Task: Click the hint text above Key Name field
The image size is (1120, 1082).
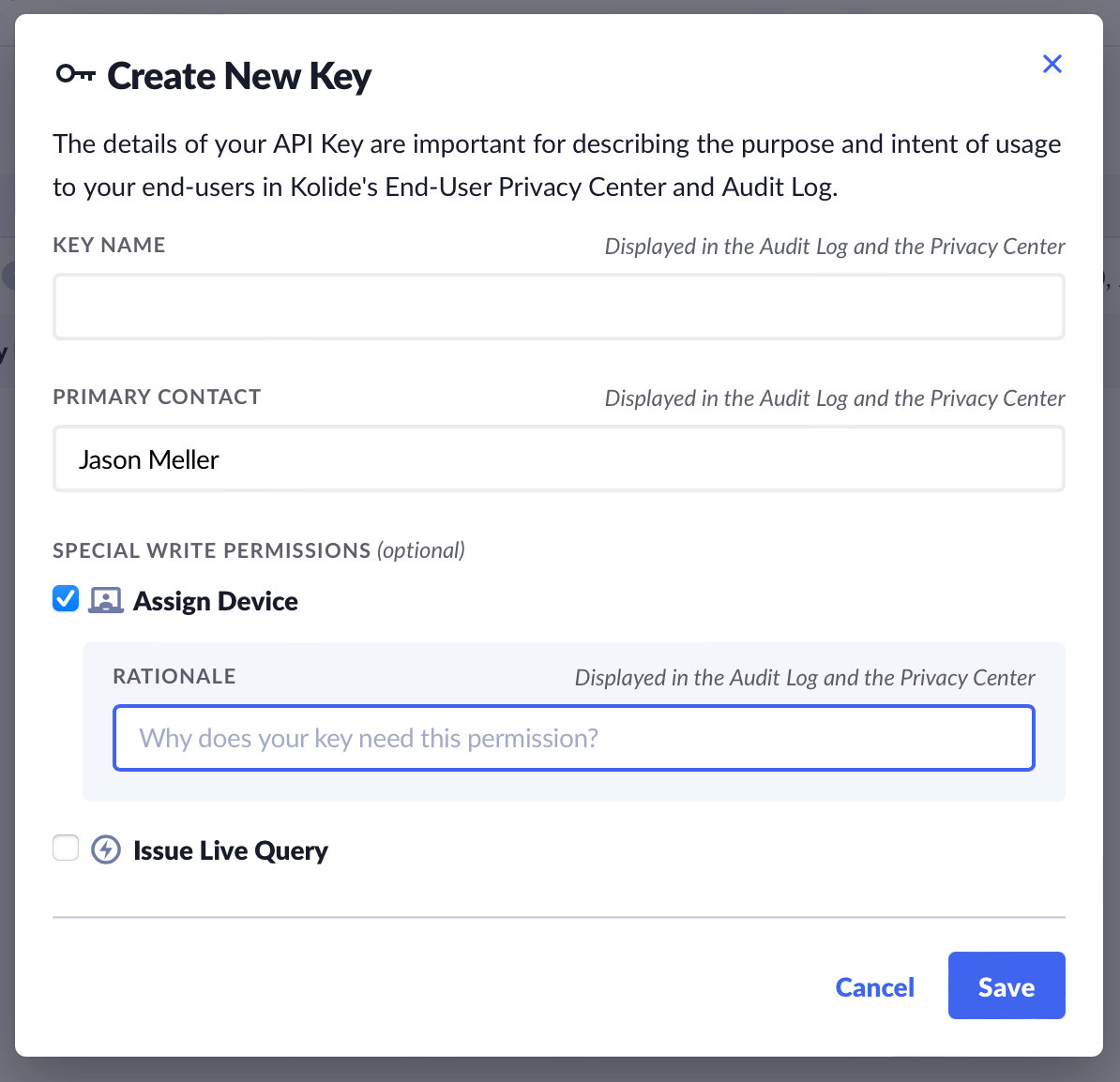Action: 835,247
